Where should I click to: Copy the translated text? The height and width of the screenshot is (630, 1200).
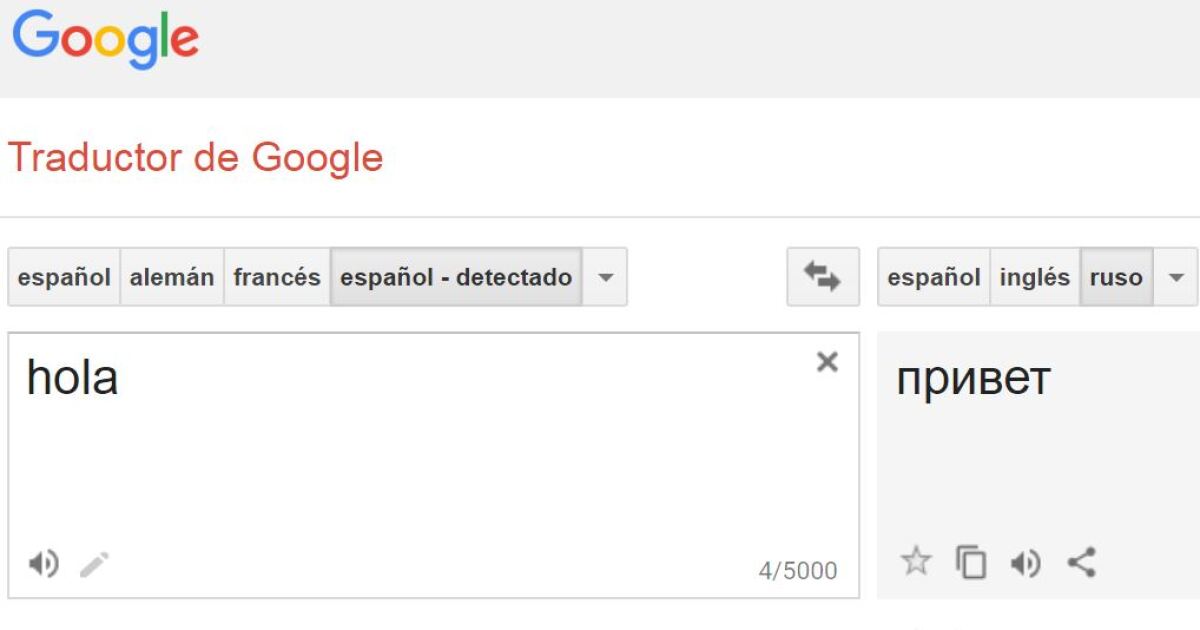click(970, 563)
